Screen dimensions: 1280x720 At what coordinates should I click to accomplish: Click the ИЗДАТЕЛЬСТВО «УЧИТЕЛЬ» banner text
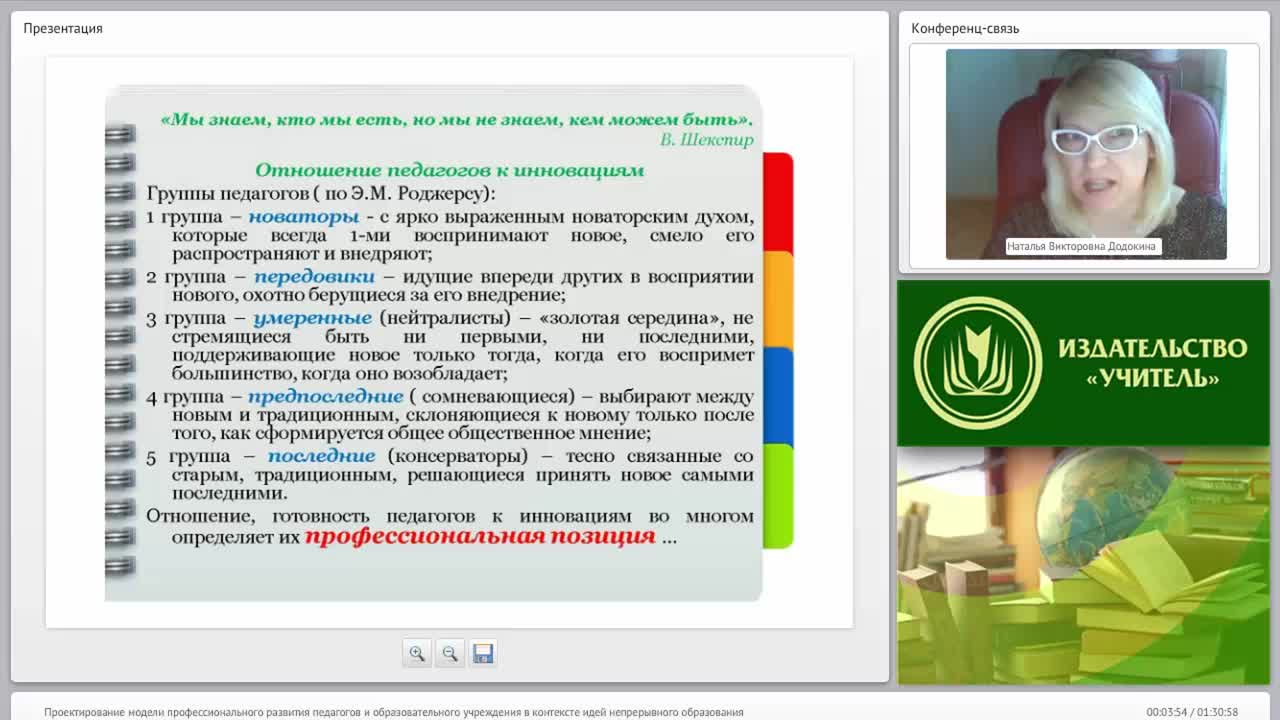click(x=1152, y=363)
